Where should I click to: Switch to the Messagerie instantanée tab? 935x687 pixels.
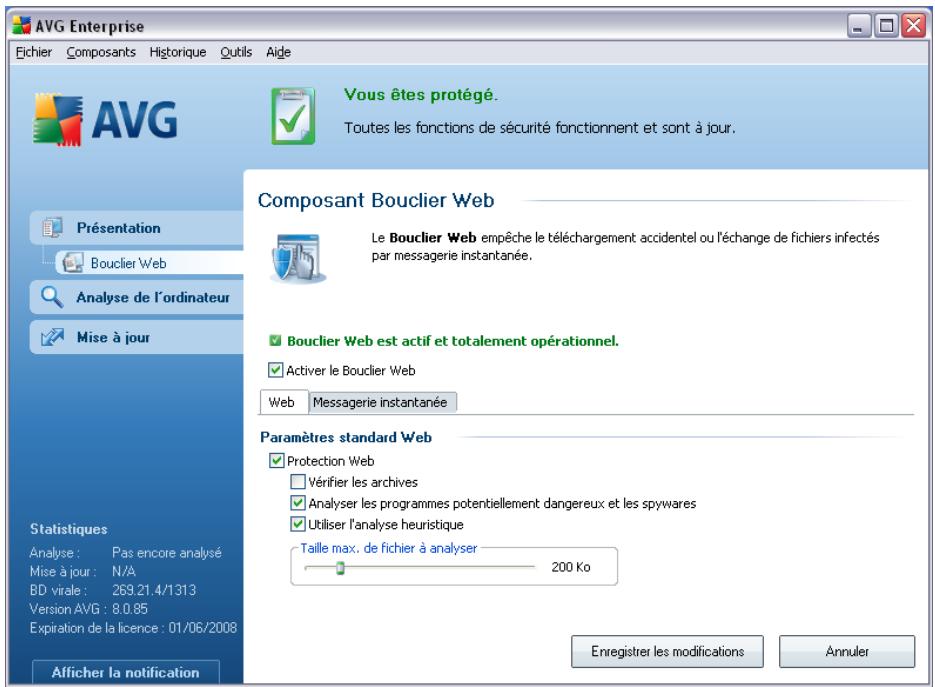pos(382,403)
